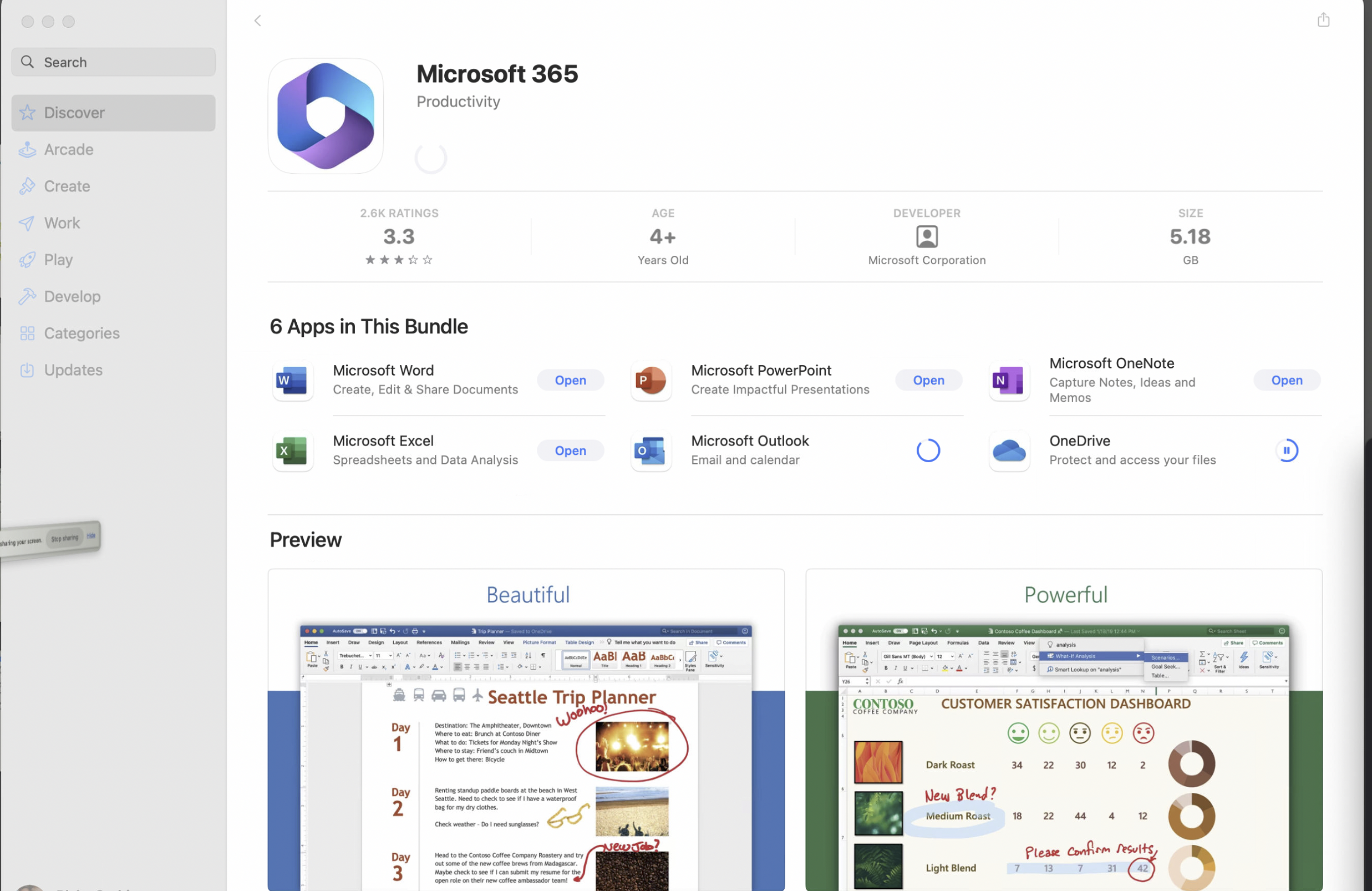Screen dimensions: 1372x891
Task: Click the Discover star icon
Action: point(27,113)
